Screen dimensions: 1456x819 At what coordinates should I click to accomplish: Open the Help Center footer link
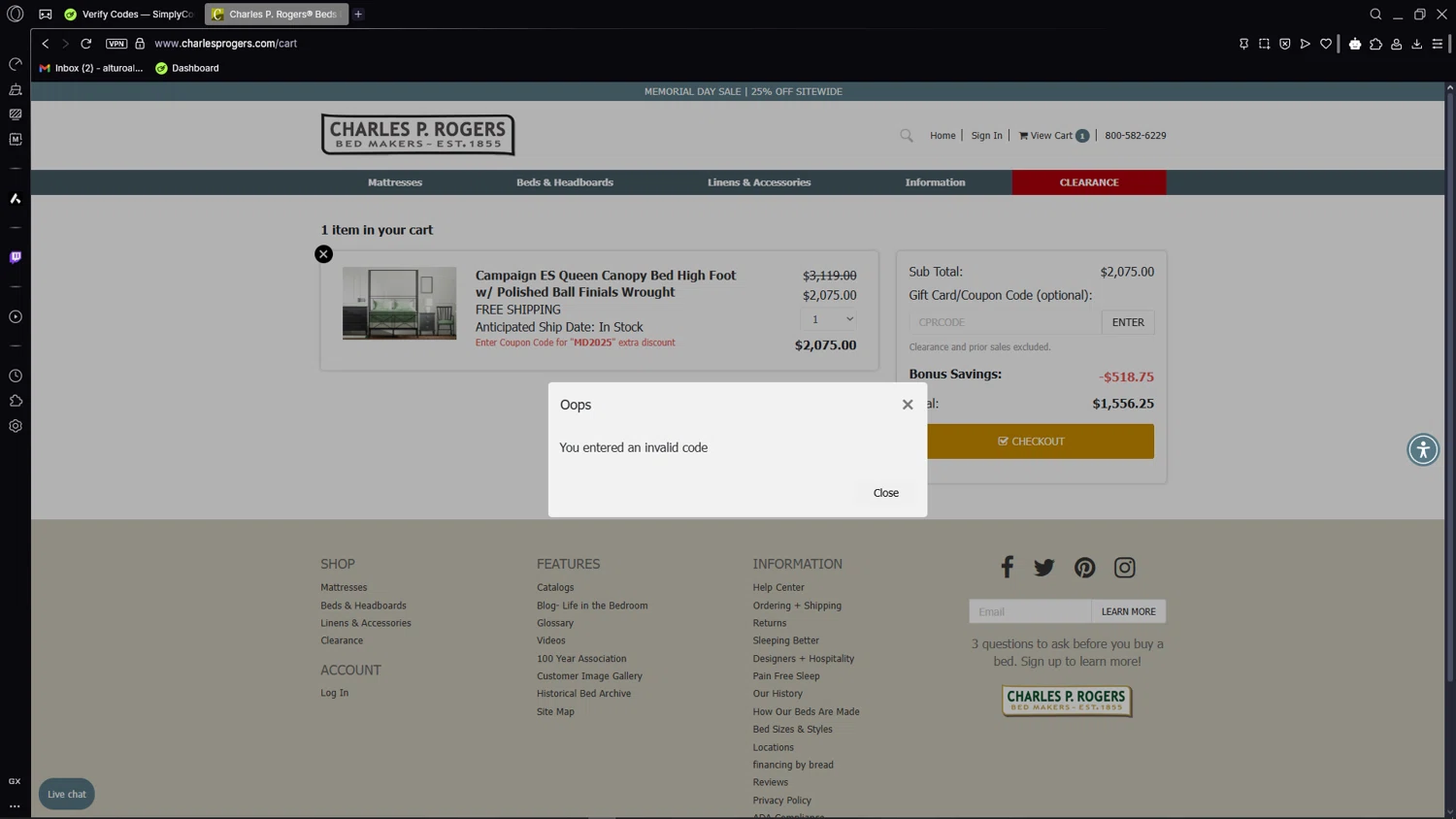tap(778, 587)
